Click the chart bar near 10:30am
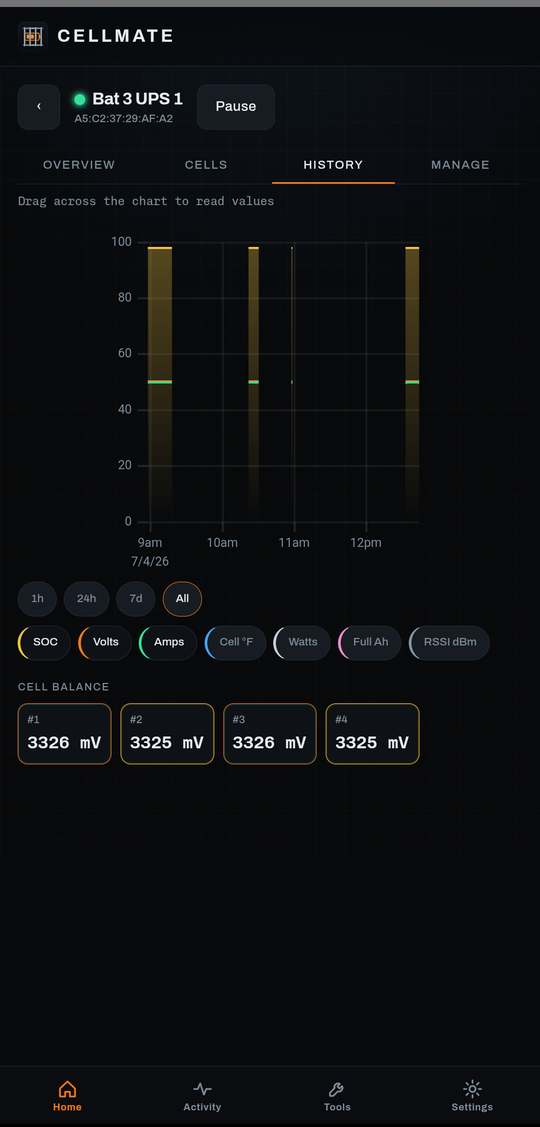Image resolution: width=540 pixels, height=1127 pixels. [253, 385]
